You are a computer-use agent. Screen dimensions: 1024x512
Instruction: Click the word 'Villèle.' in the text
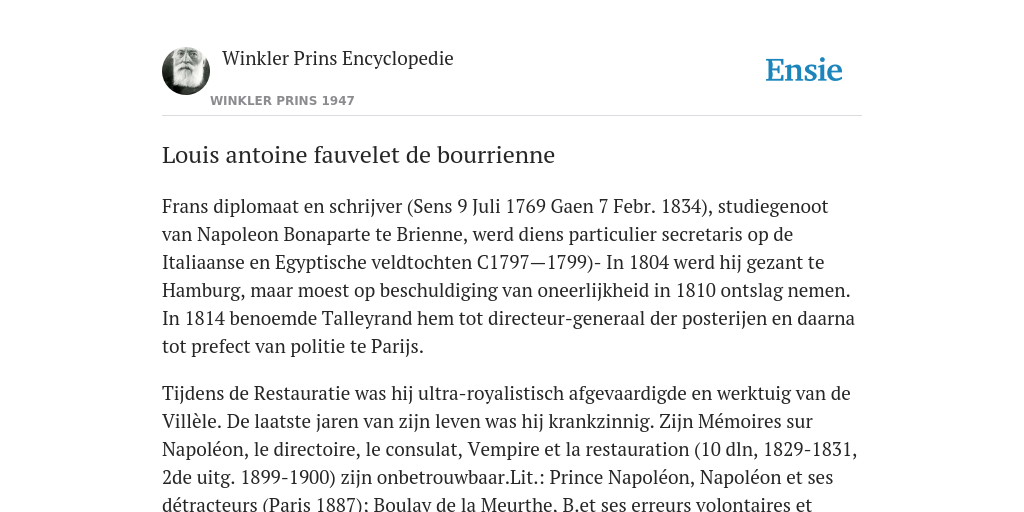[x=191, y=422]
